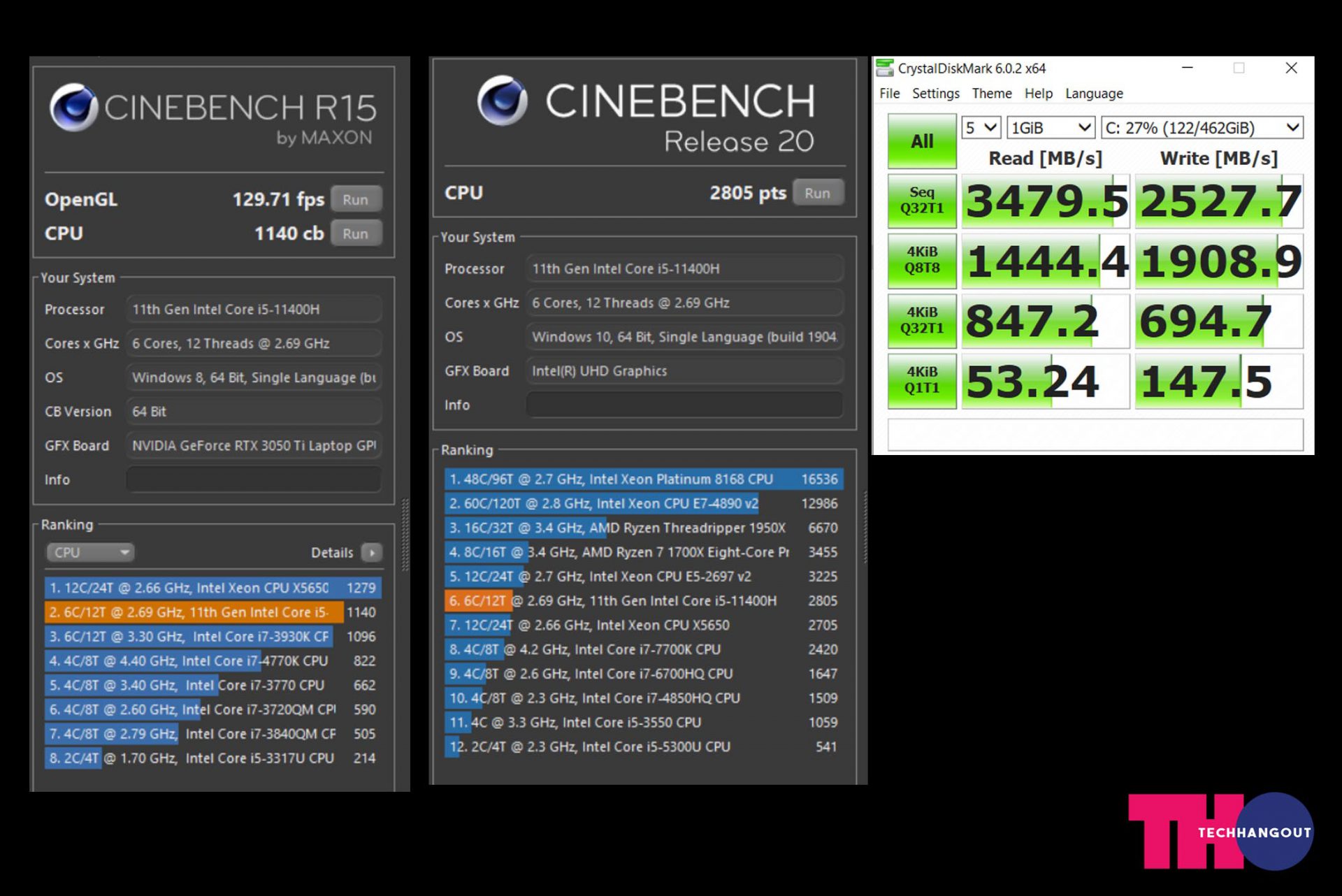Viewport: 1342px width, 896px height.
Task: Select R15 ranking row Intel Xeon CPU X5650
Action: tap(212, 588)
